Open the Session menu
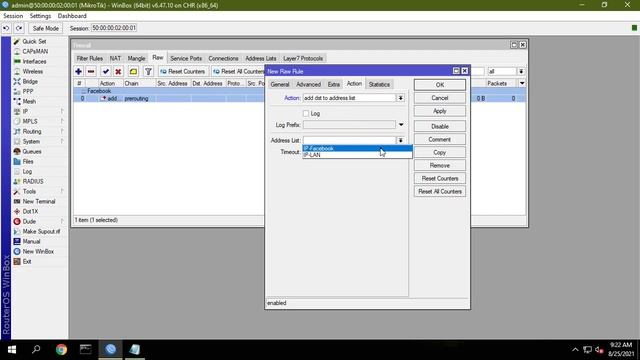640x360 pixels. [x=13, y=16]
